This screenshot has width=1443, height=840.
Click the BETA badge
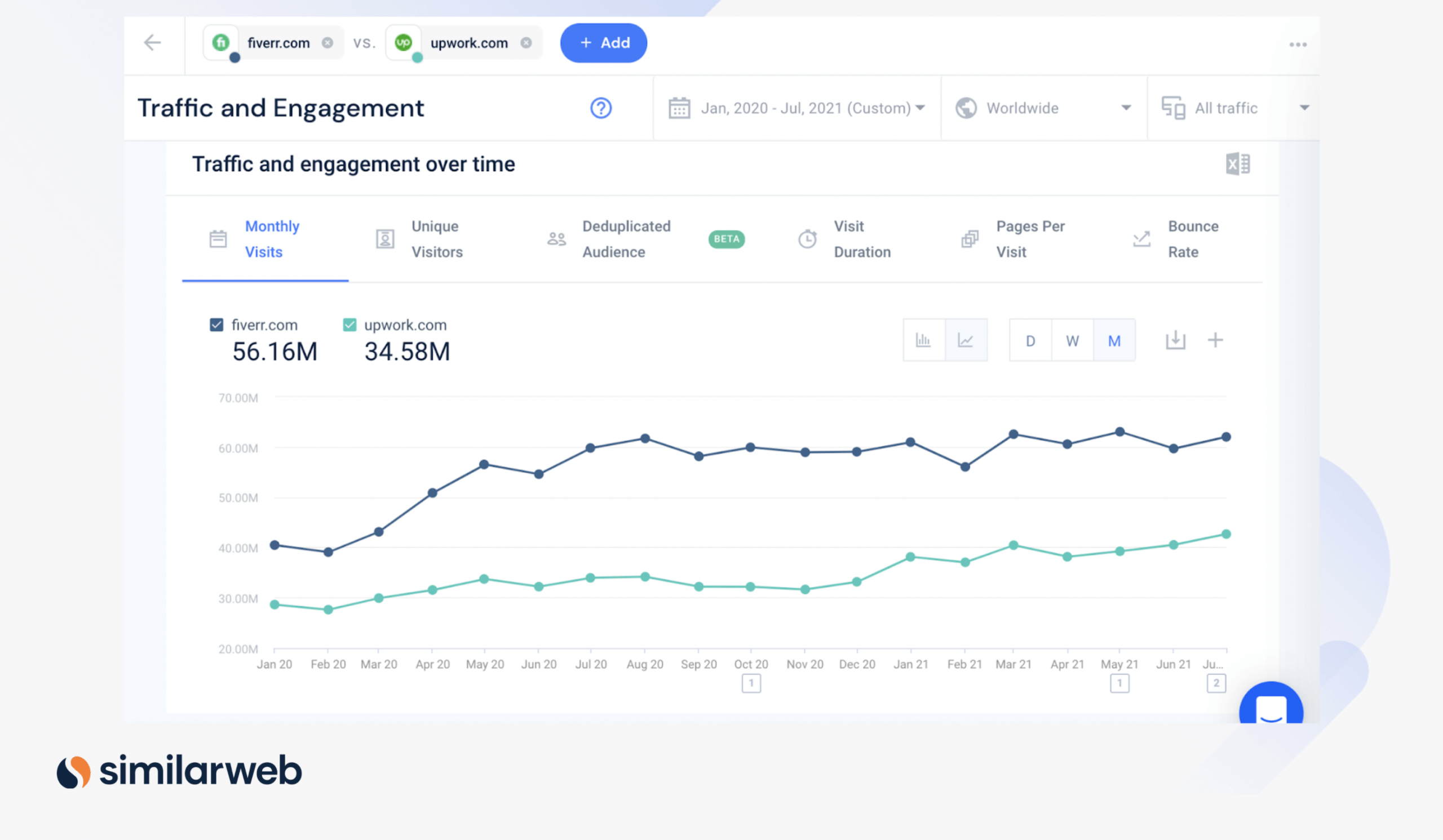[726, 239]
